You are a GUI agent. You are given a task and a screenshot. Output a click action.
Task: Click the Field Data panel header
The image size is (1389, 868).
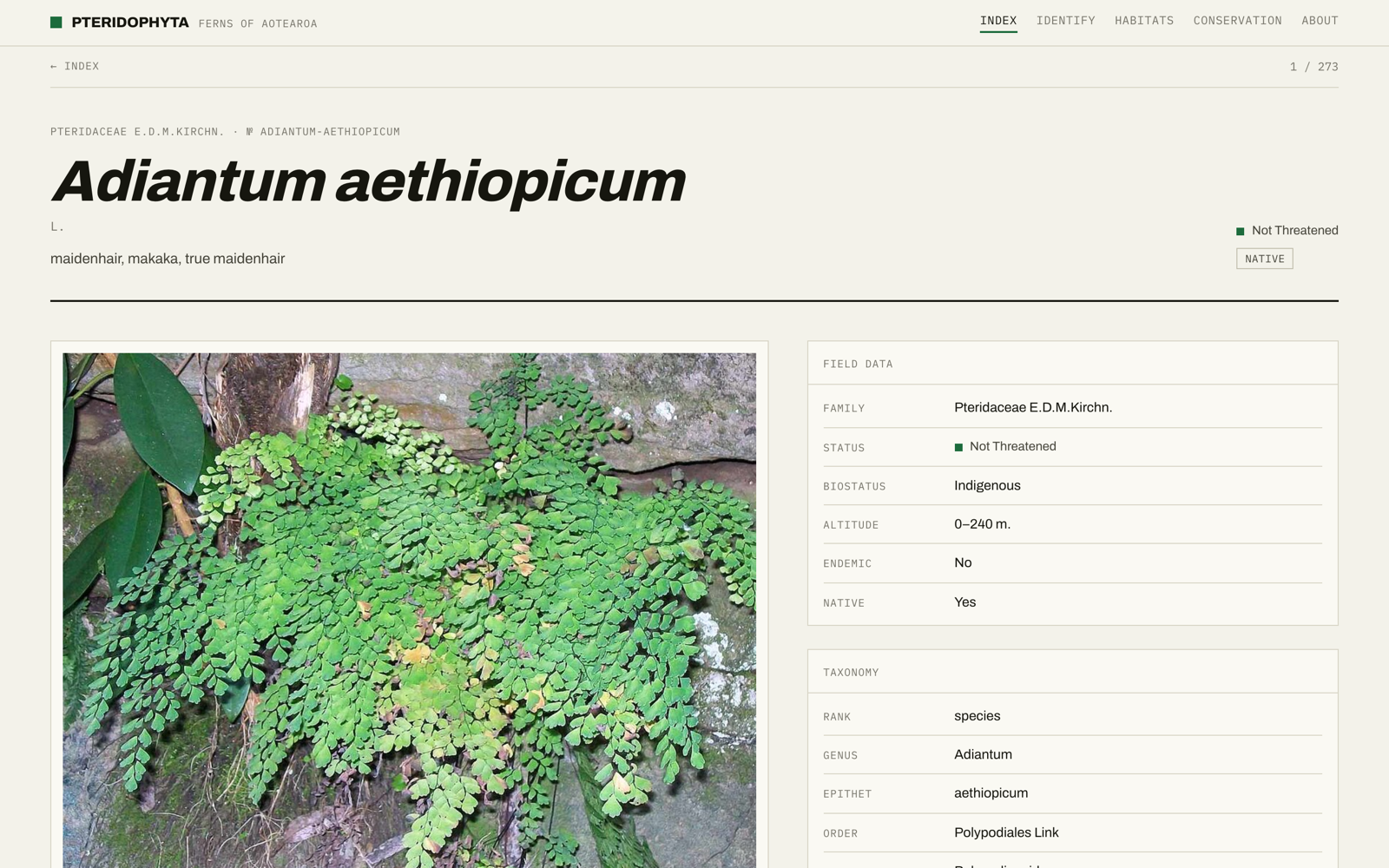coord(1072,364)
